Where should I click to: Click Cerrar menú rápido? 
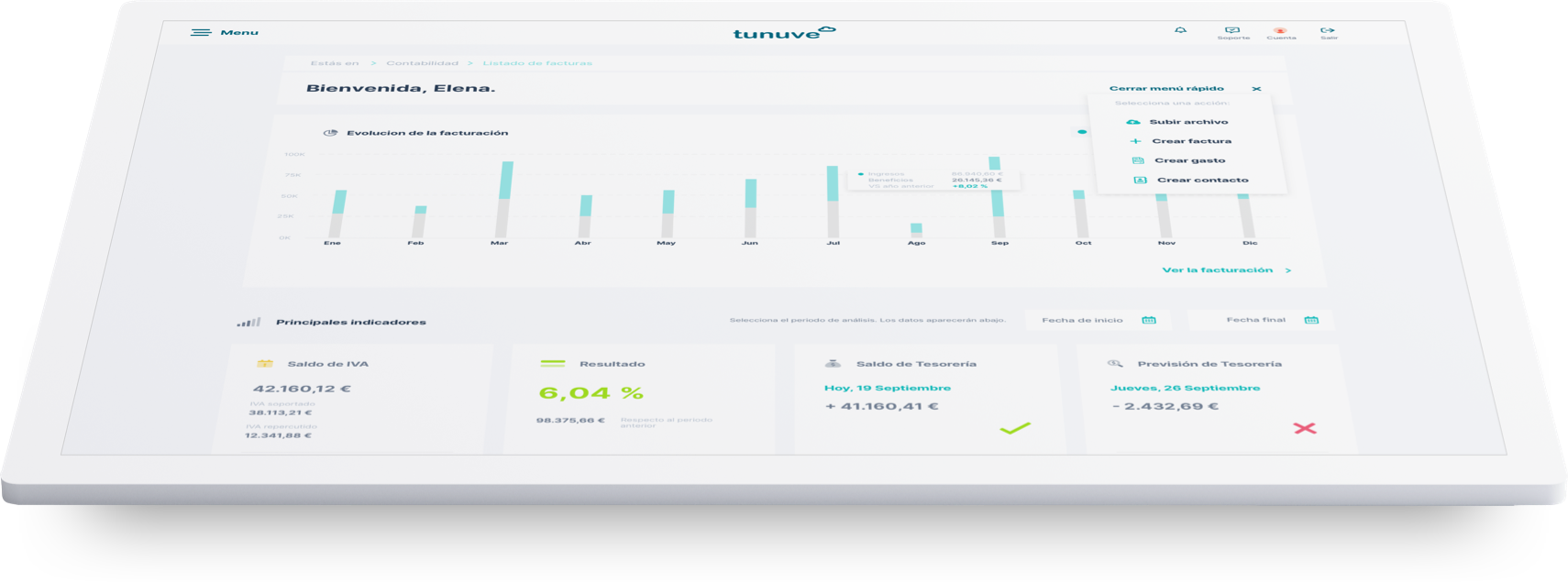(1166, 89)
